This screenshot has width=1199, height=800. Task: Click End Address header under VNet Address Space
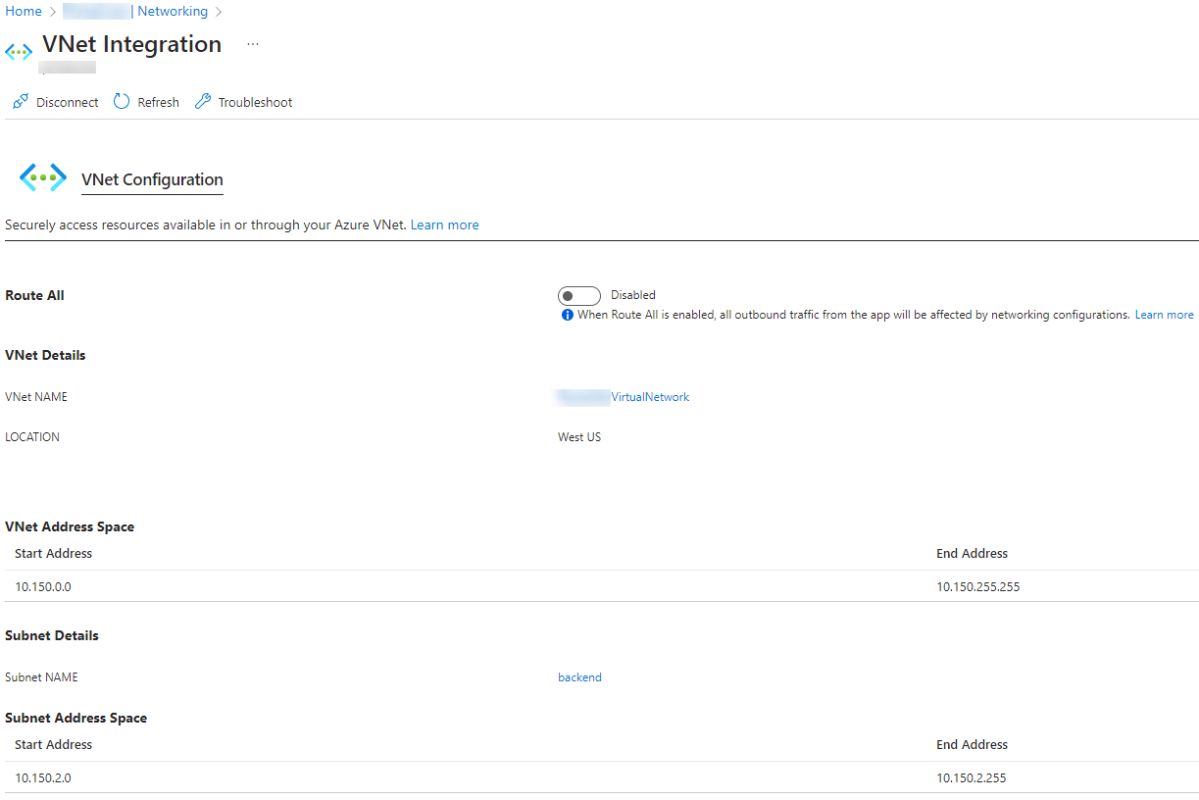pyautogui.click(x=972, y=554)
